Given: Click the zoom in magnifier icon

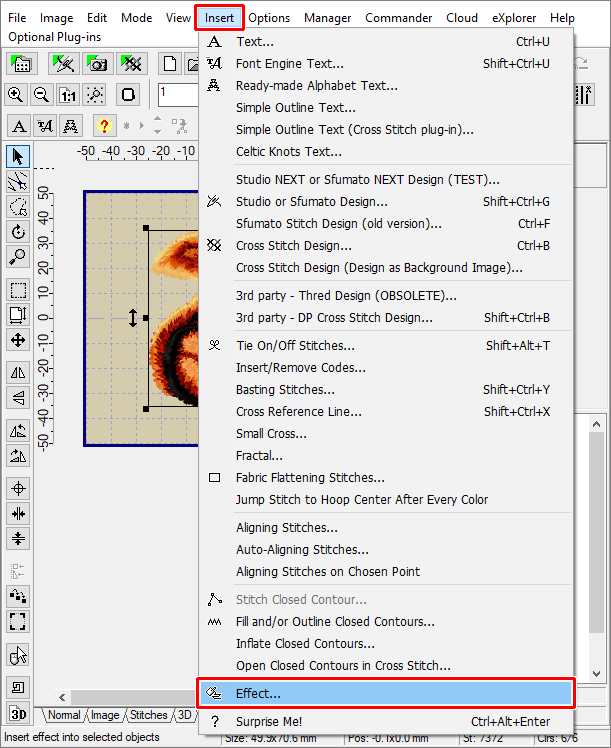Looking at the screenshot, I should click(x=17, y=94).
